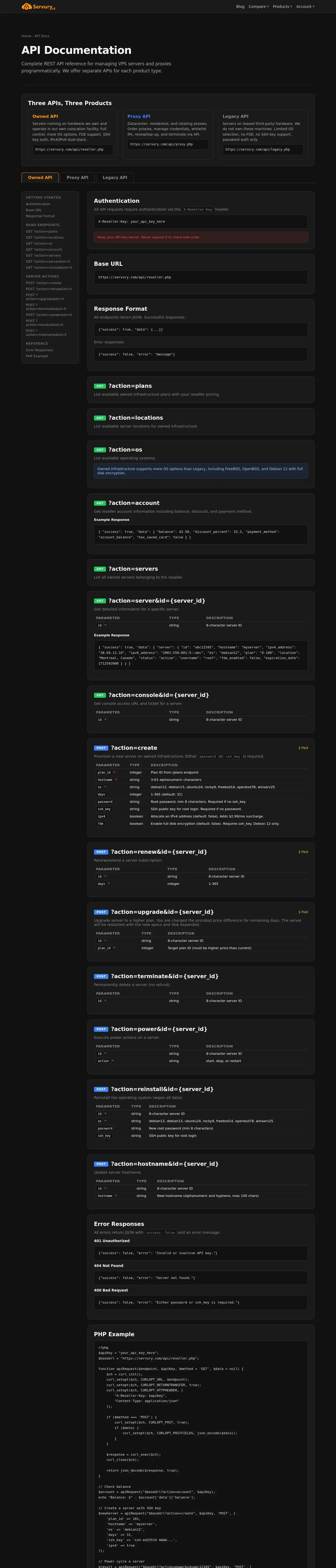The image size is (336, 1568).
Task: Click the $ Paid badge on ?action=create
Action: 303,748
